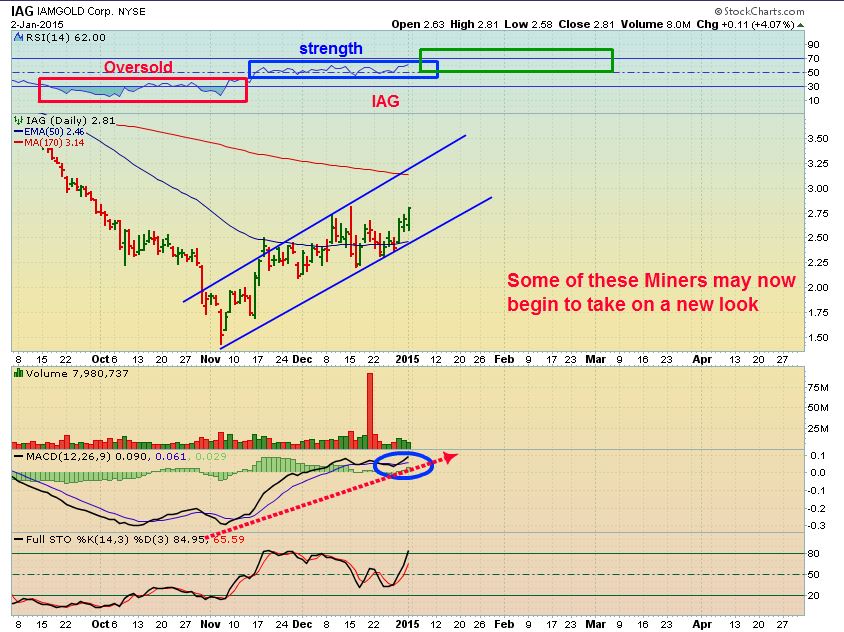
Task: Click the Chg +0.11 (+4.07%) value
Action: (x=745, y=24)
